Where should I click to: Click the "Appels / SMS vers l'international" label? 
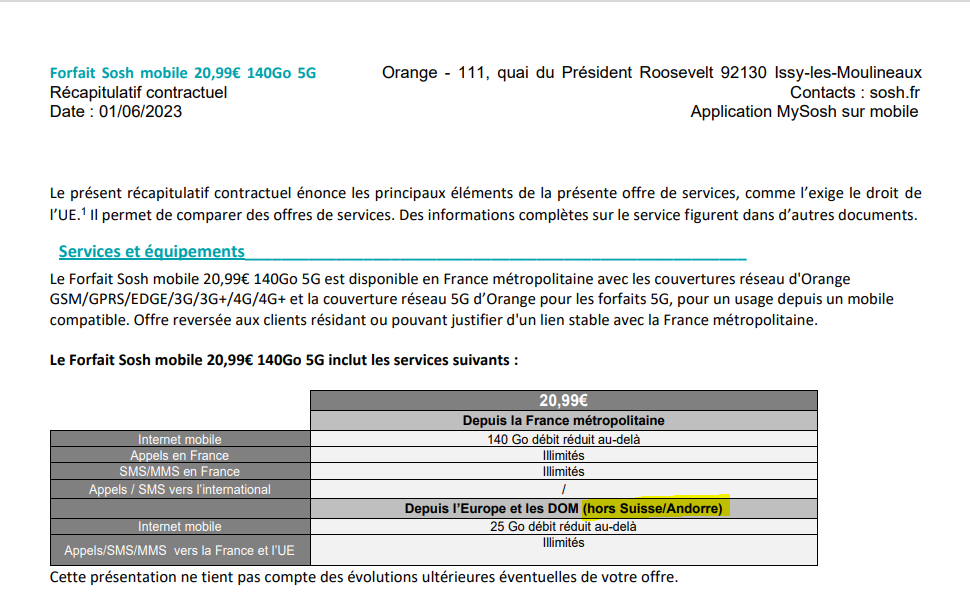(180, 489)
